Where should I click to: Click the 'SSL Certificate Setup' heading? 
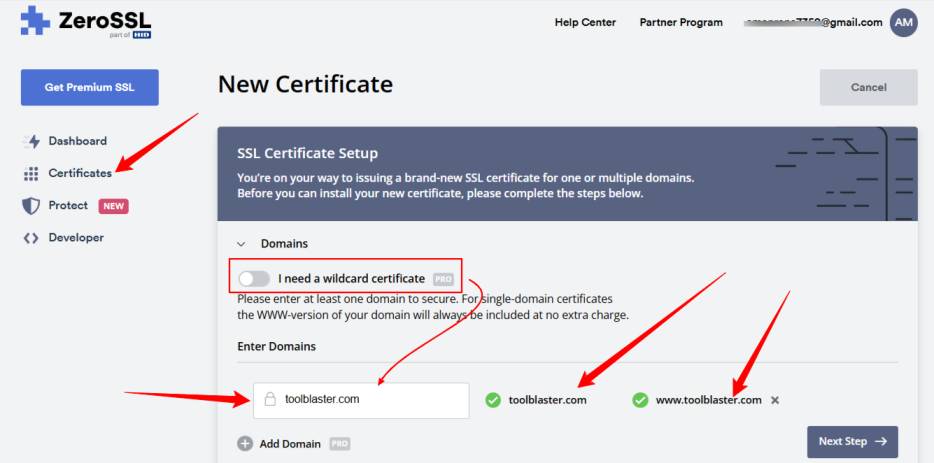(307, 153)
